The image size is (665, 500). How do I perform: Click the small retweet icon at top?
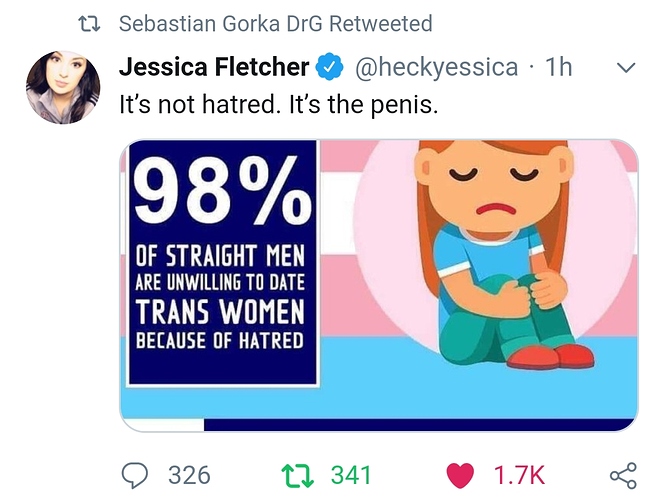tap(90, 24)
